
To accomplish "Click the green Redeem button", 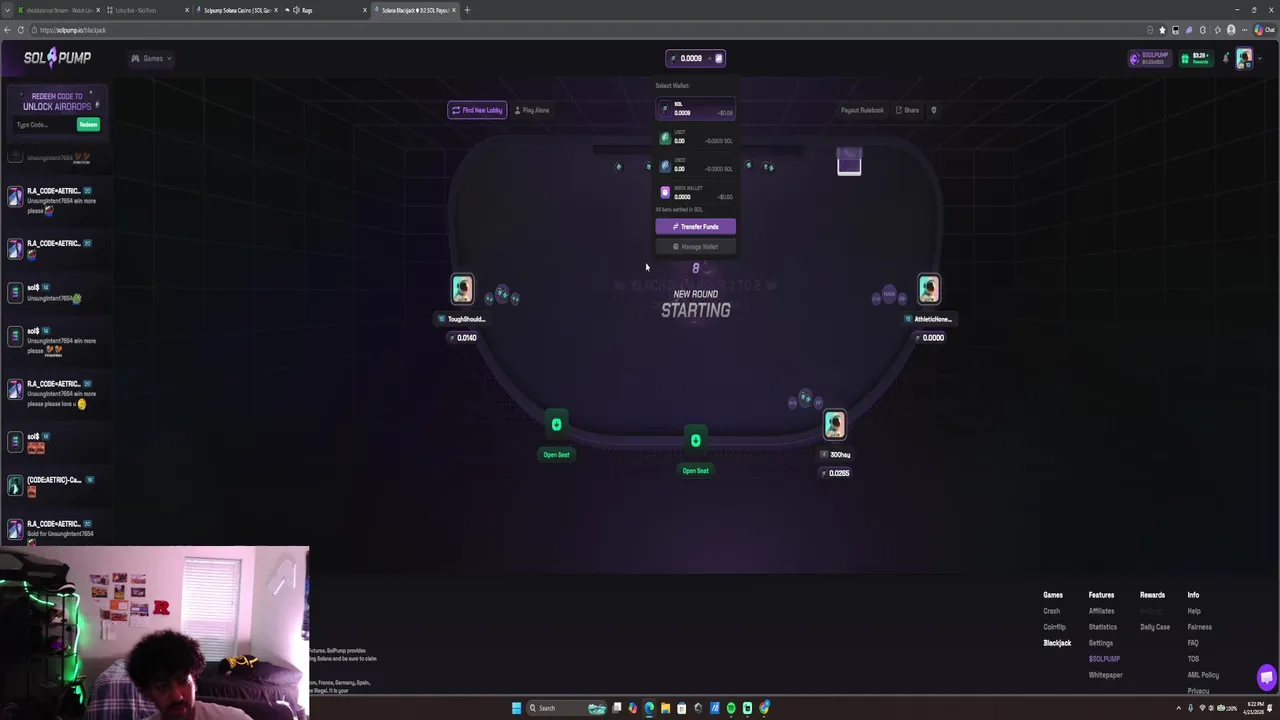I will pos(89,125).
